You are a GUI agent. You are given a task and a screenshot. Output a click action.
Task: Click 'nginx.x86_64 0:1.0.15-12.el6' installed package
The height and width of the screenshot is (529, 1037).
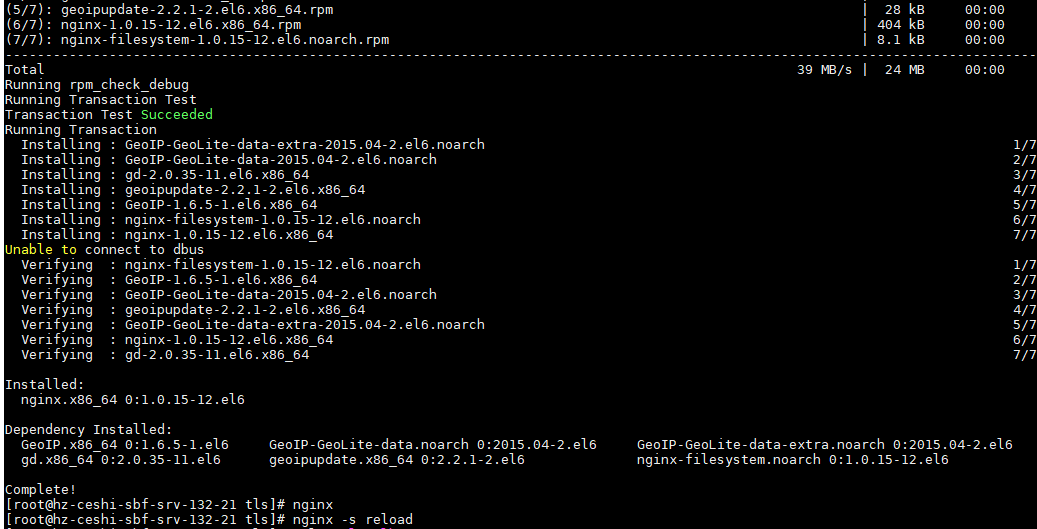[x=132, y=400]
